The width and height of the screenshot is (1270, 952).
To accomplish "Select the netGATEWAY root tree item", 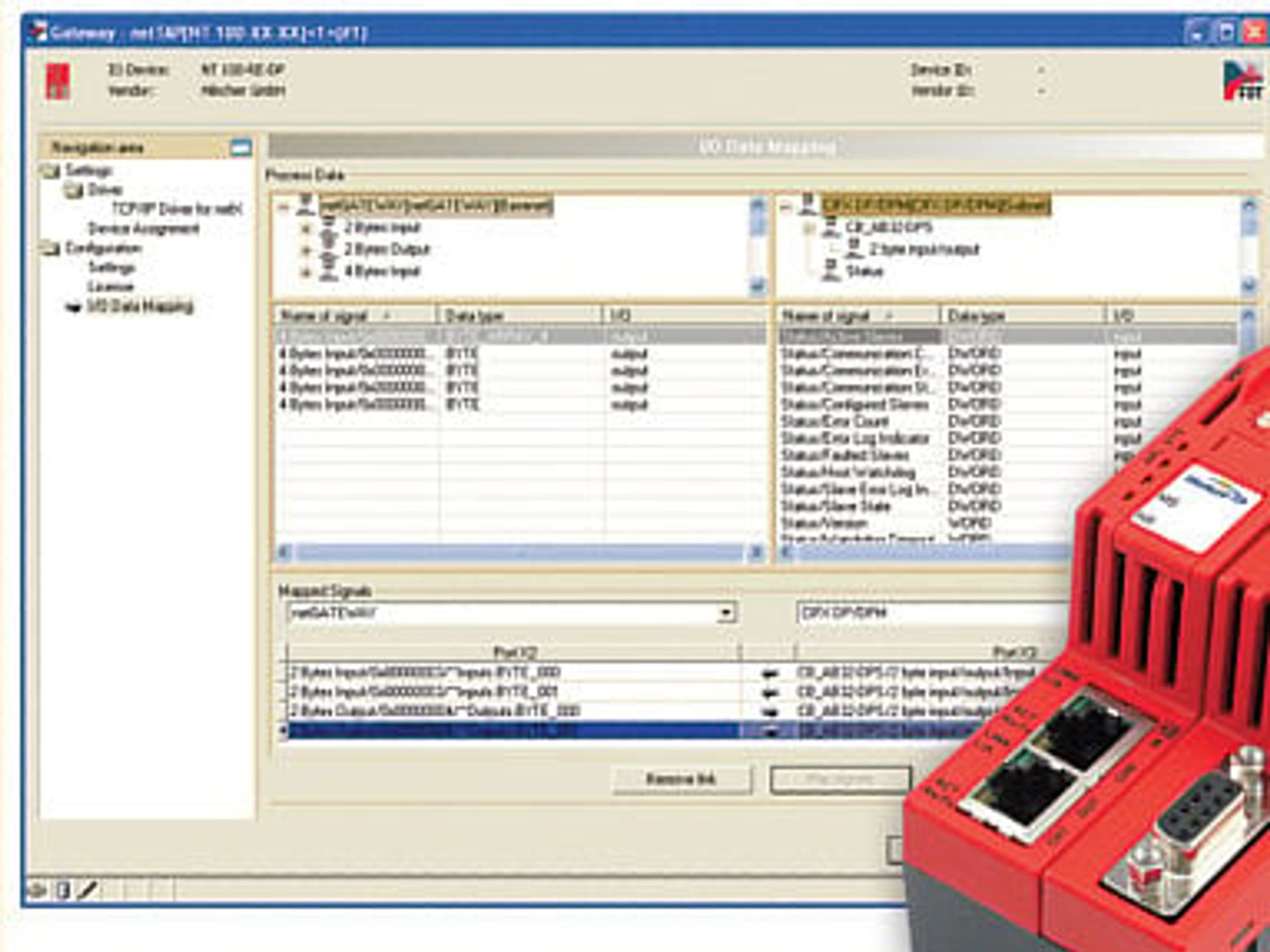I will coord(436,206).
